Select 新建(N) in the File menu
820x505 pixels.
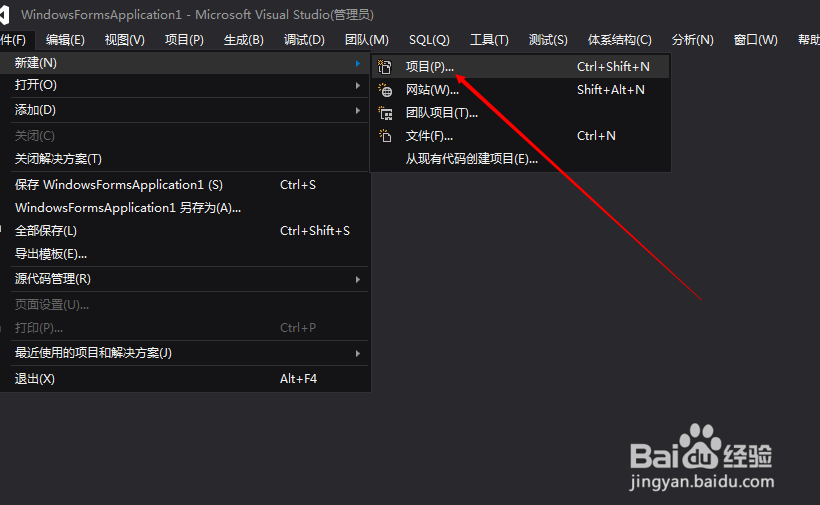(185, 63)
